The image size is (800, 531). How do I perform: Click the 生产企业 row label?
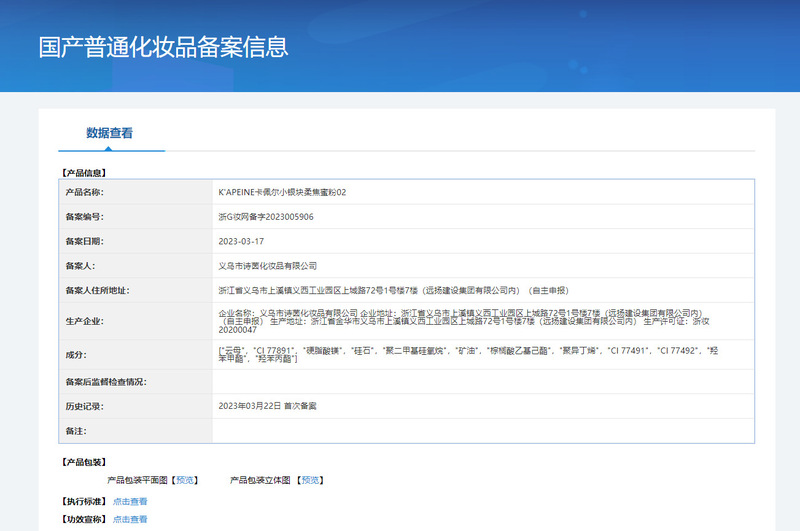pyautogui.click(x=85, y=321)
